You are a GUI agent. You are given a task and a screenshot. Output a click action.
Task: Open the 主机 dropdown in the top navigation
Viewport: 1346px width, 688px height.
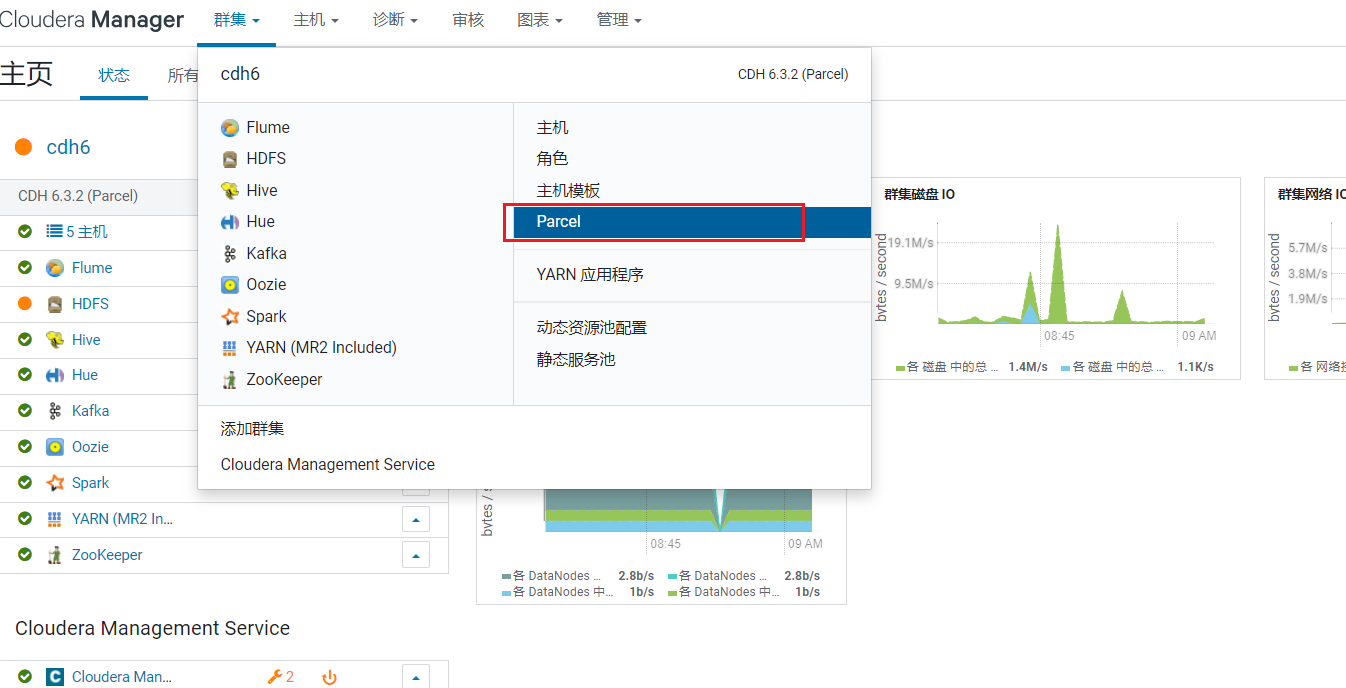316,20
